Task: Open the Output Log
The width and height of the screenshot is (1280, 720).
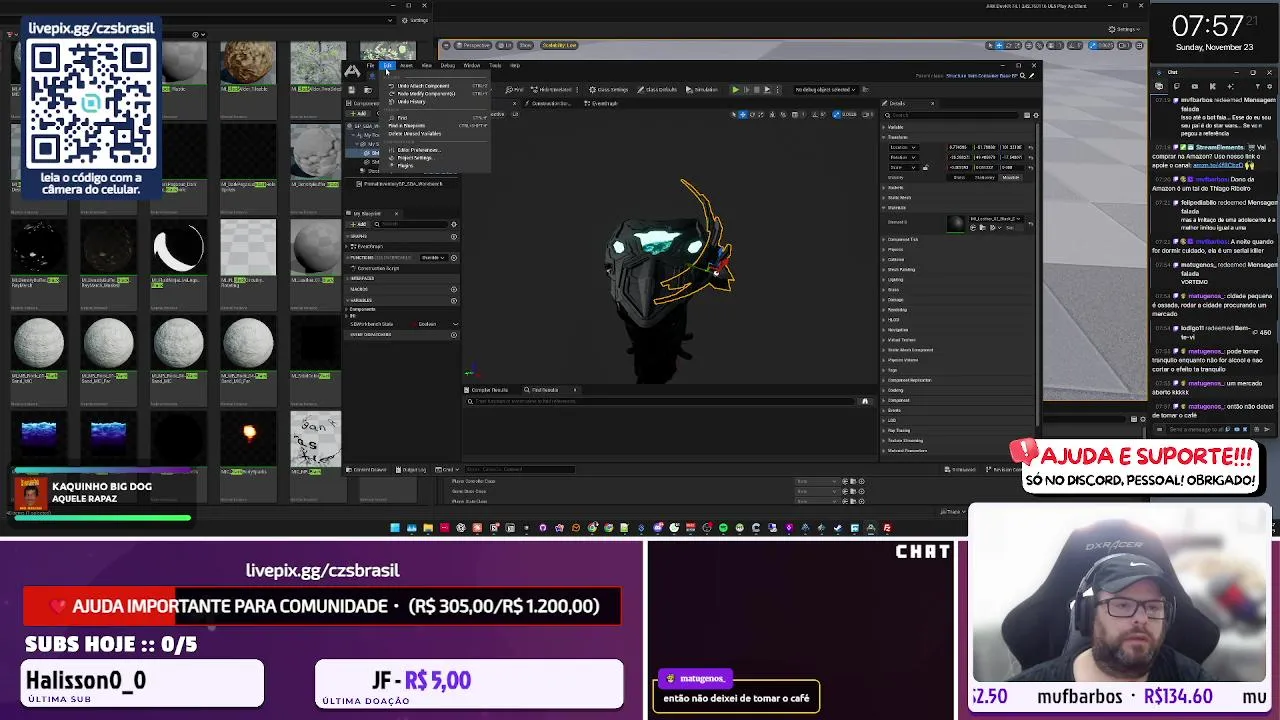Action: click(x=413, y=469)
